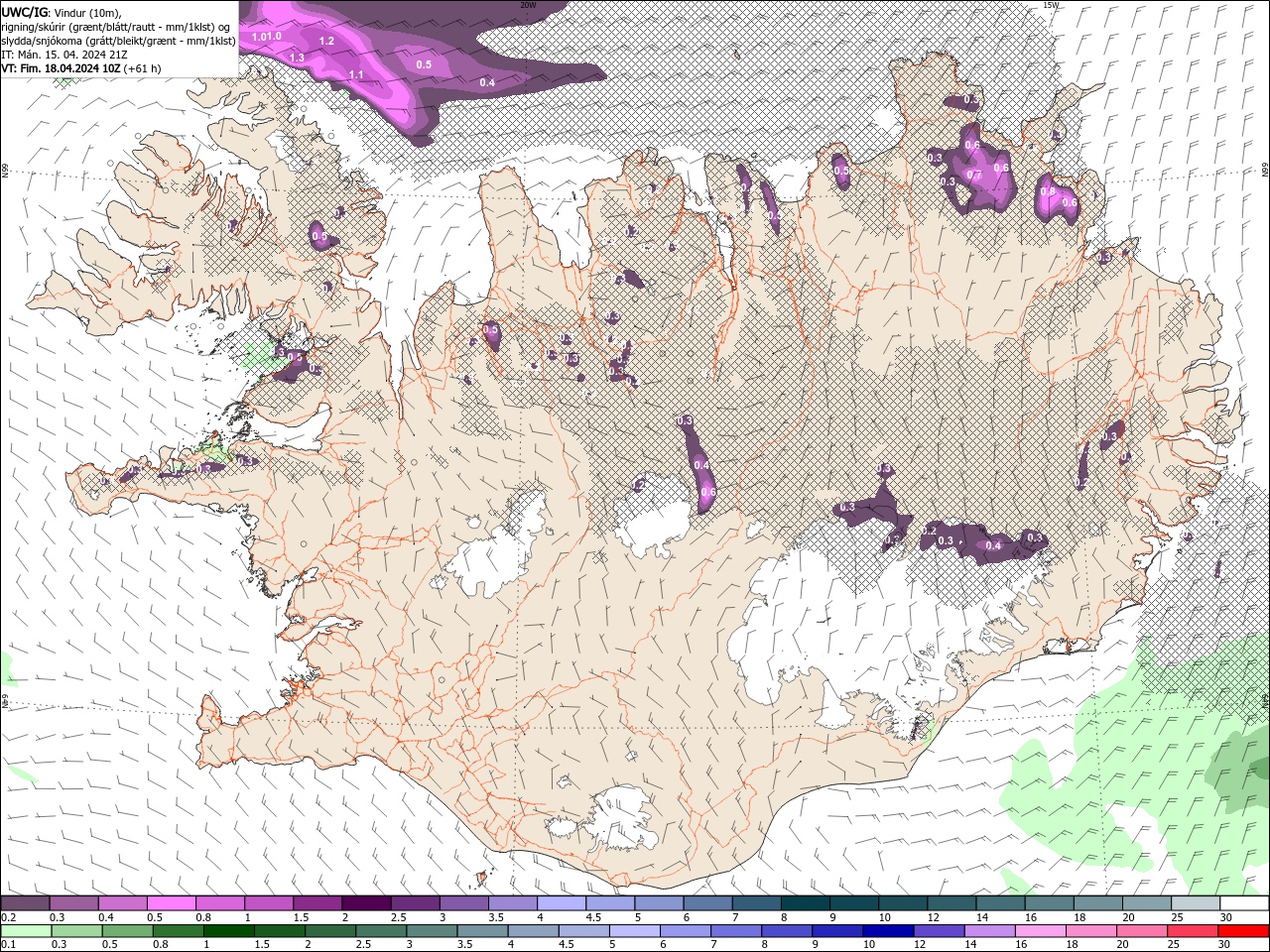
Task: Click the '0.2' label in the legend
Action: [8, 917]
